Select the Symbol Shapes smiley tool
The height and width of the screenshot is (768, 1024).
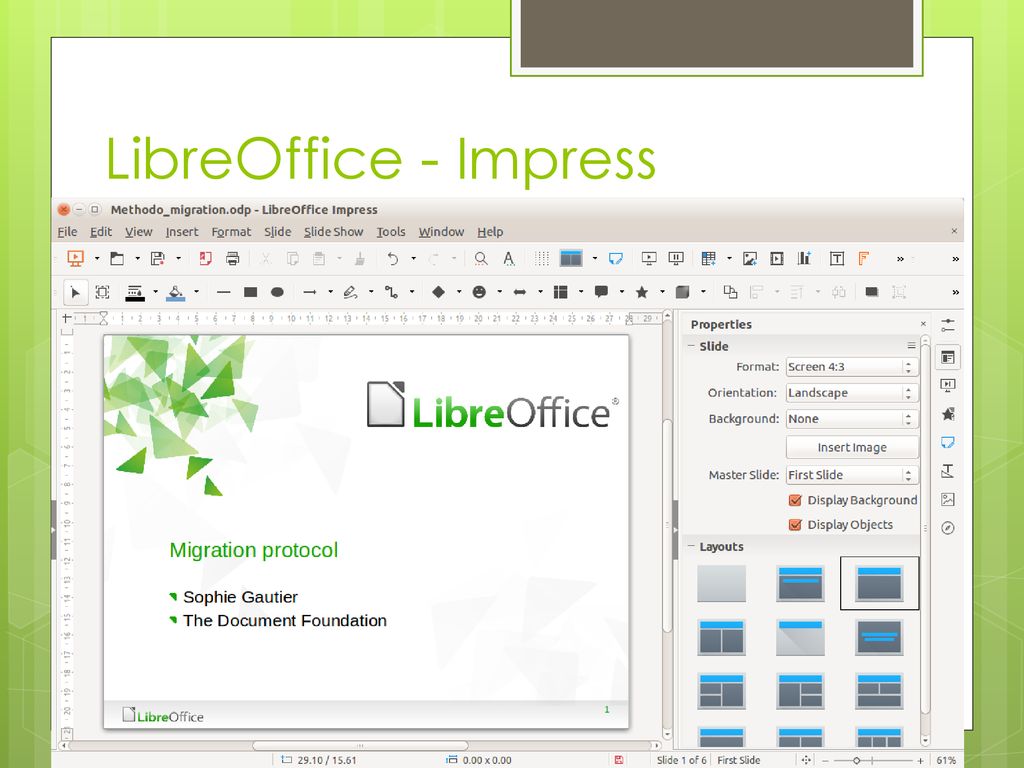pos(479,292)
